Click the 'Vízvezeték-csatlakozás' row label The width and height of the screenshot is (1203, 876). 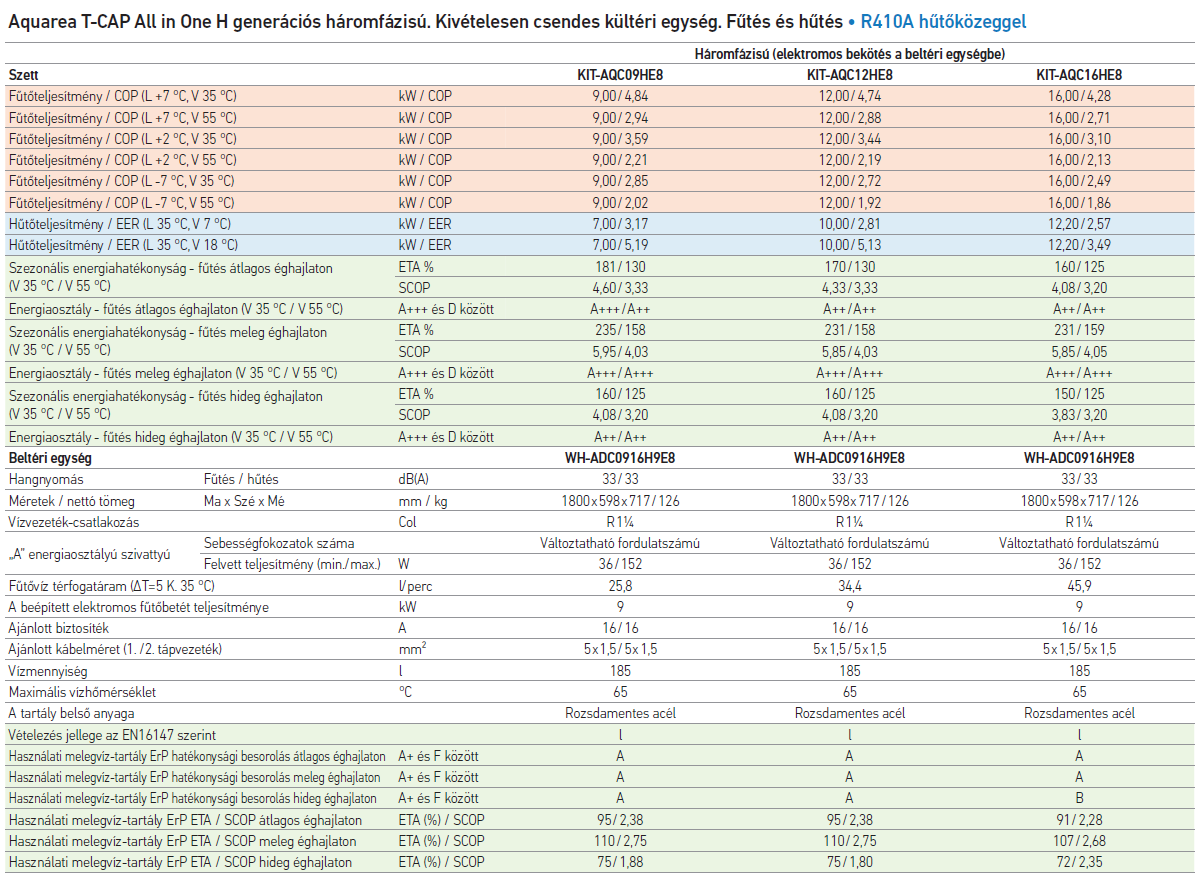click(x=74, y=522)
